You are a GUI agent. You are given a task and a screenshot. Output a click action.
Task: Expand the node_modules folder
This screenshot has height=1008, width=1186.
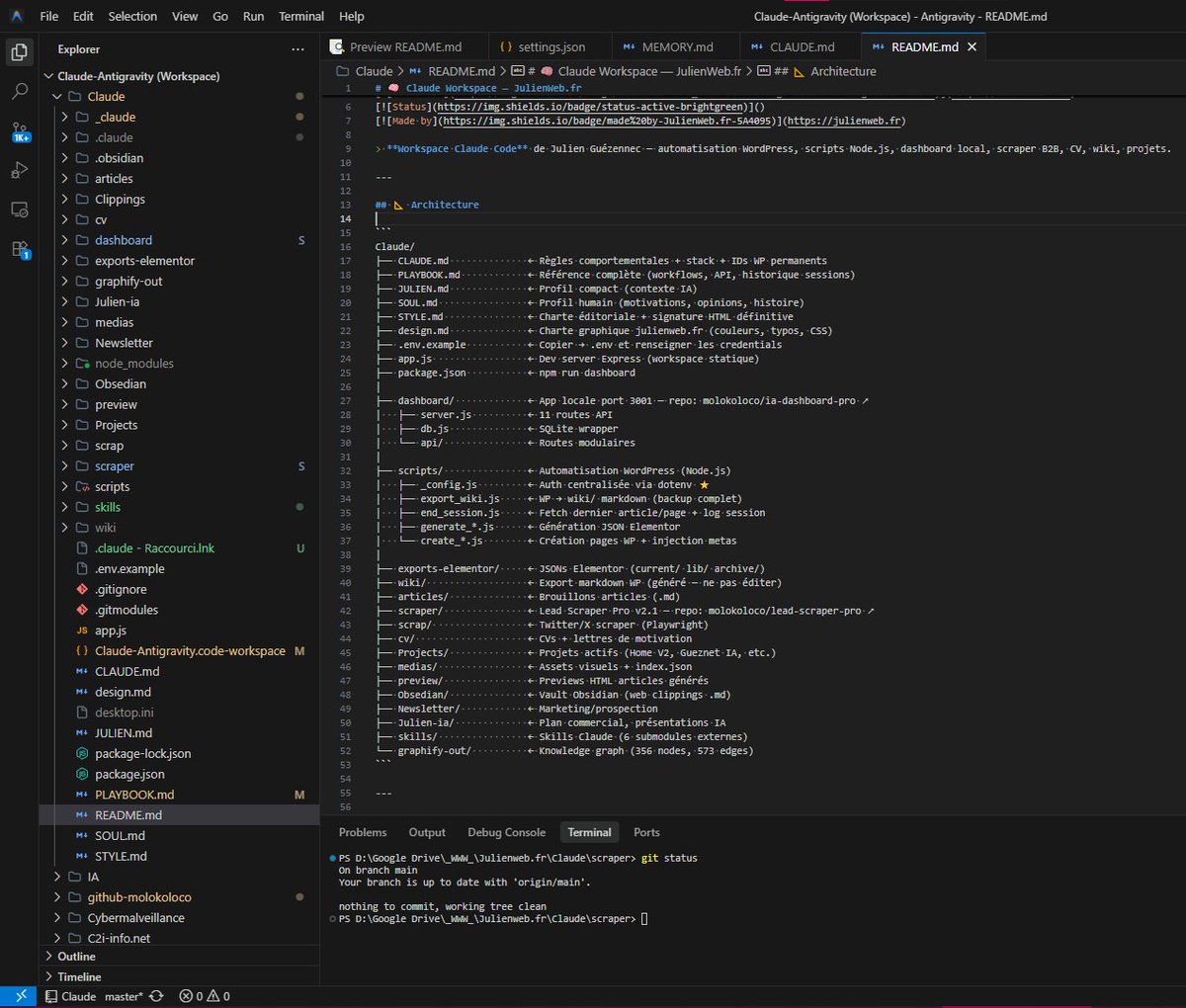[179, 364]
